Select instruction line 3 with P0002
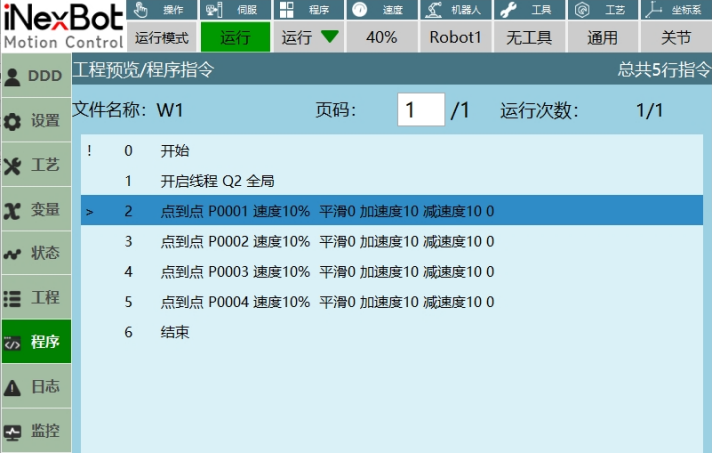Image resolution: width=712 pixels, height=453 pixels. [x=390, y=241]
